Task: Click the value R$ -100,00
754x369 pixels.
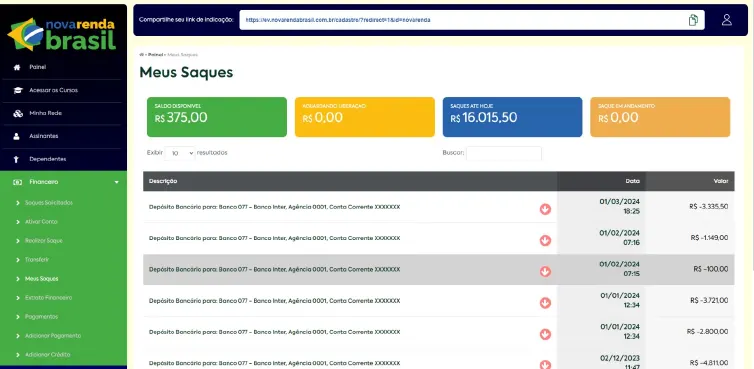Action: click(711, 269)
